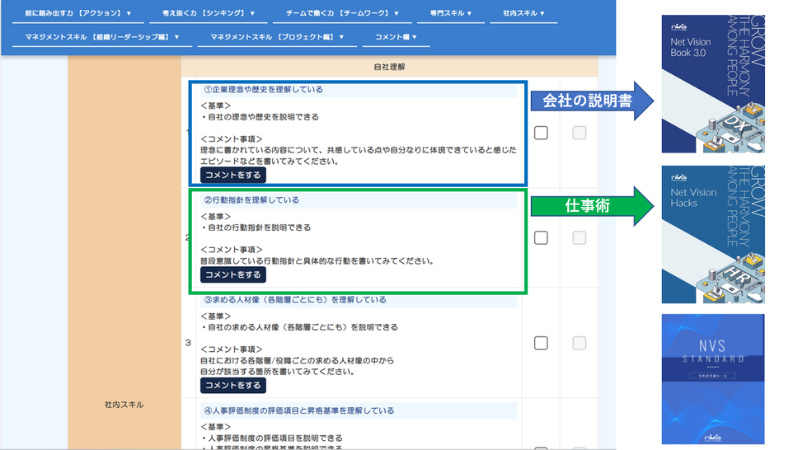
Task: Select the heading ①企業理念や歴史を理解している
Action: point(263,89)
